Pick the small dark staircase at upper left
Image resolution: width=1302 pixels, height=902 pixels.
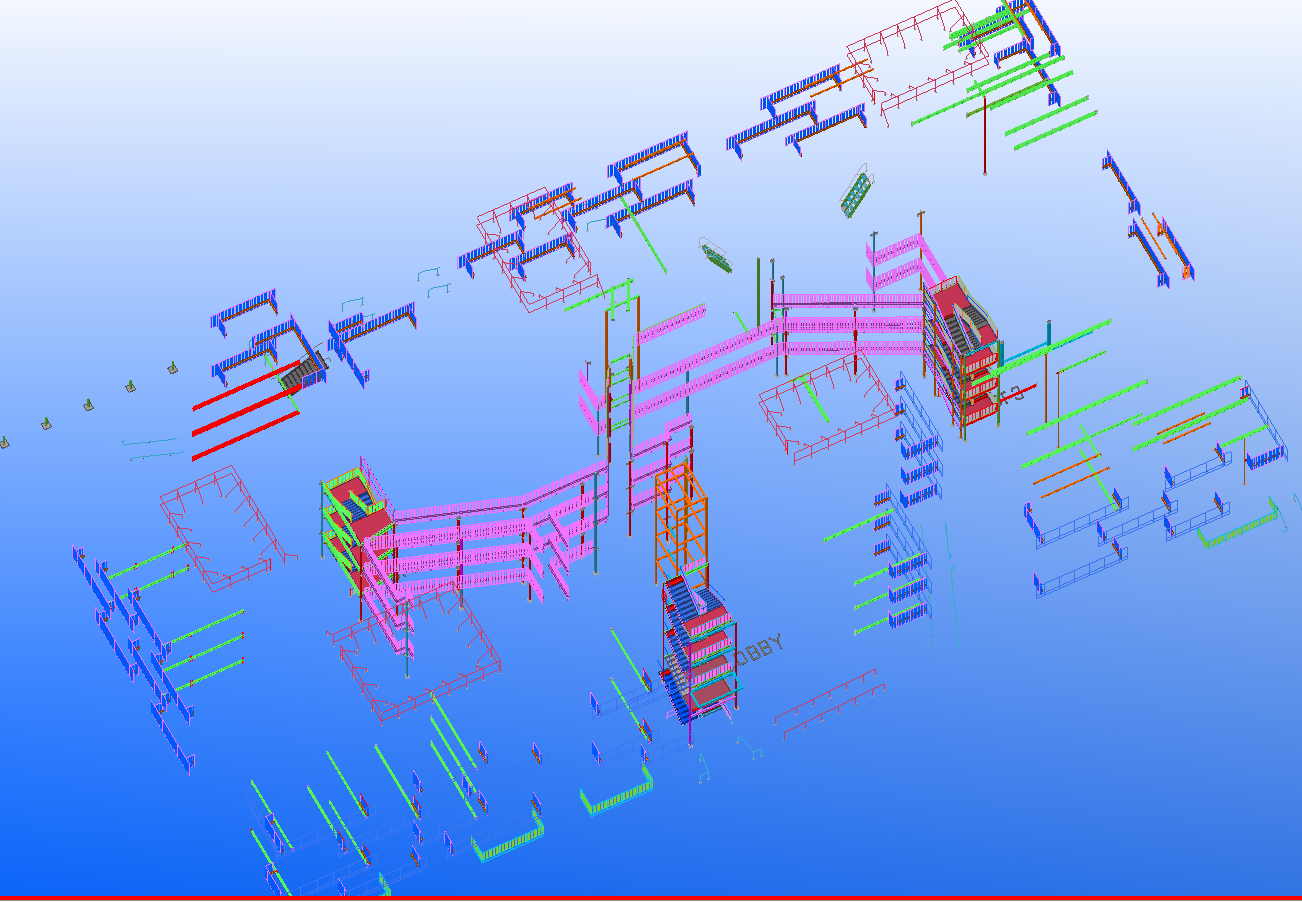pos(301,373)
